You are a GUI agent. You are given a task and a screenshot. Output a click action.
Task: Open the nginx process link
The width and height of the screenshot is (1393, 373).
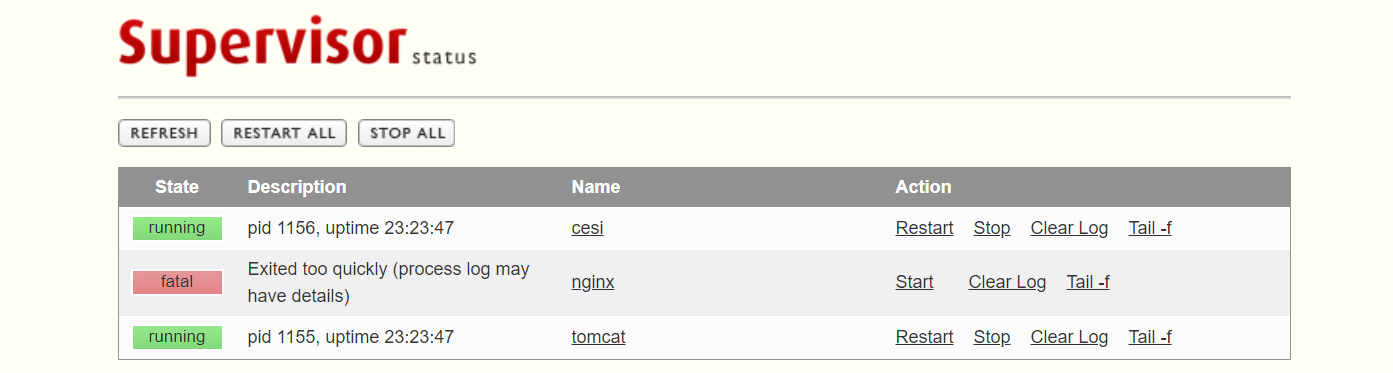point(593,282)
